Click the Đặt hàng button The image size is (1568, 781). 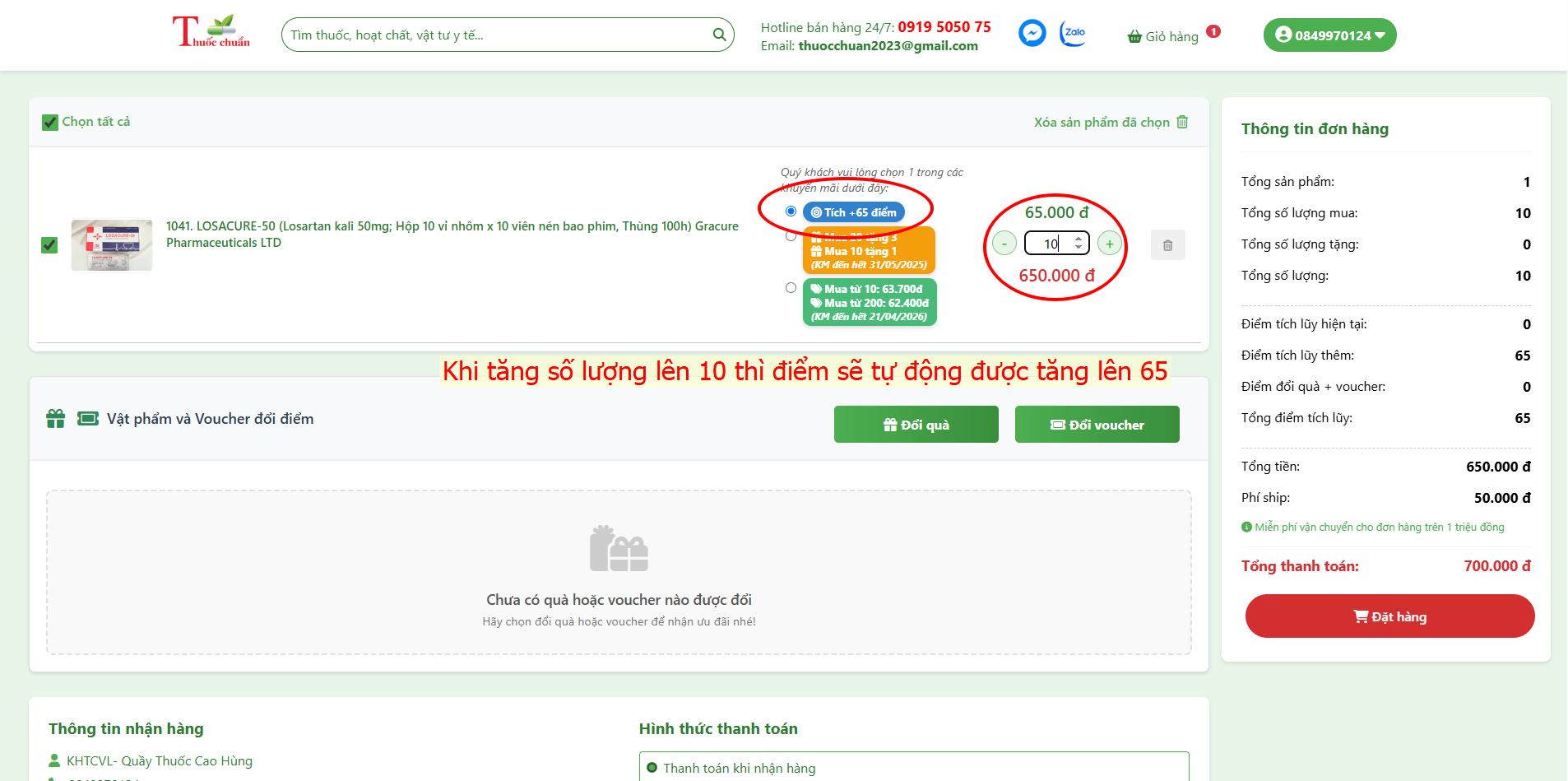click(x=1389, y=616)
